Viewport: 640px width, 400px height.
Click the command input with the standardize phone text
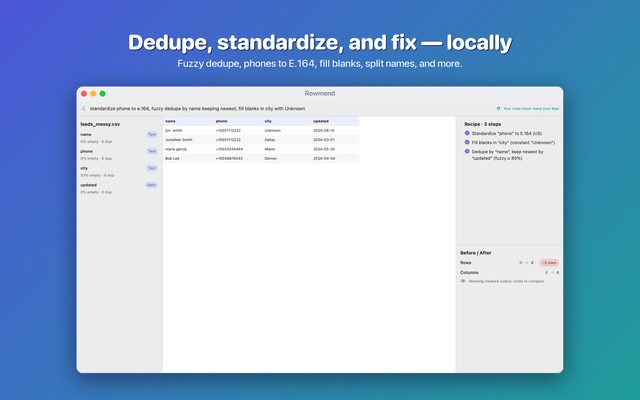(x=198, y=109)
